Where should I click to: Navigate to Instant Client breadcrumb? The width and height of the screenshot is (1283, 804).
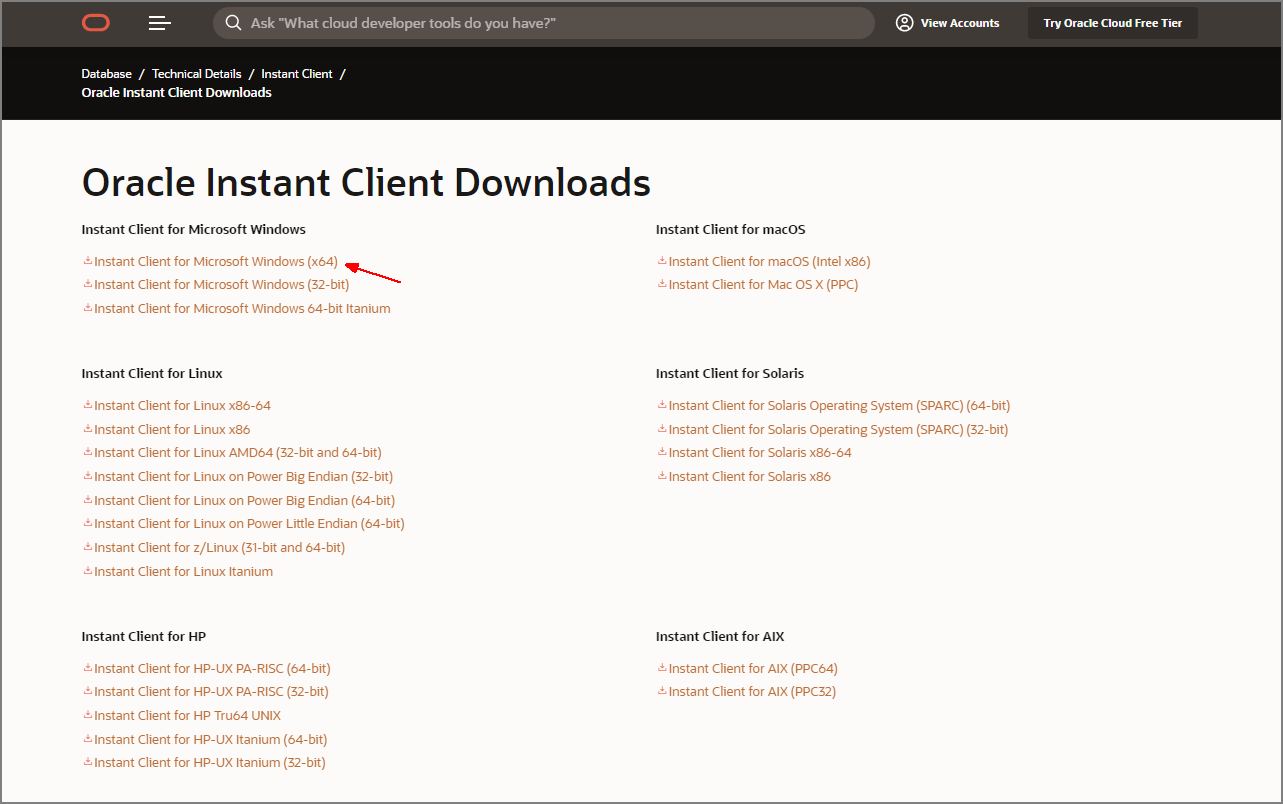(x=297, y=74)
